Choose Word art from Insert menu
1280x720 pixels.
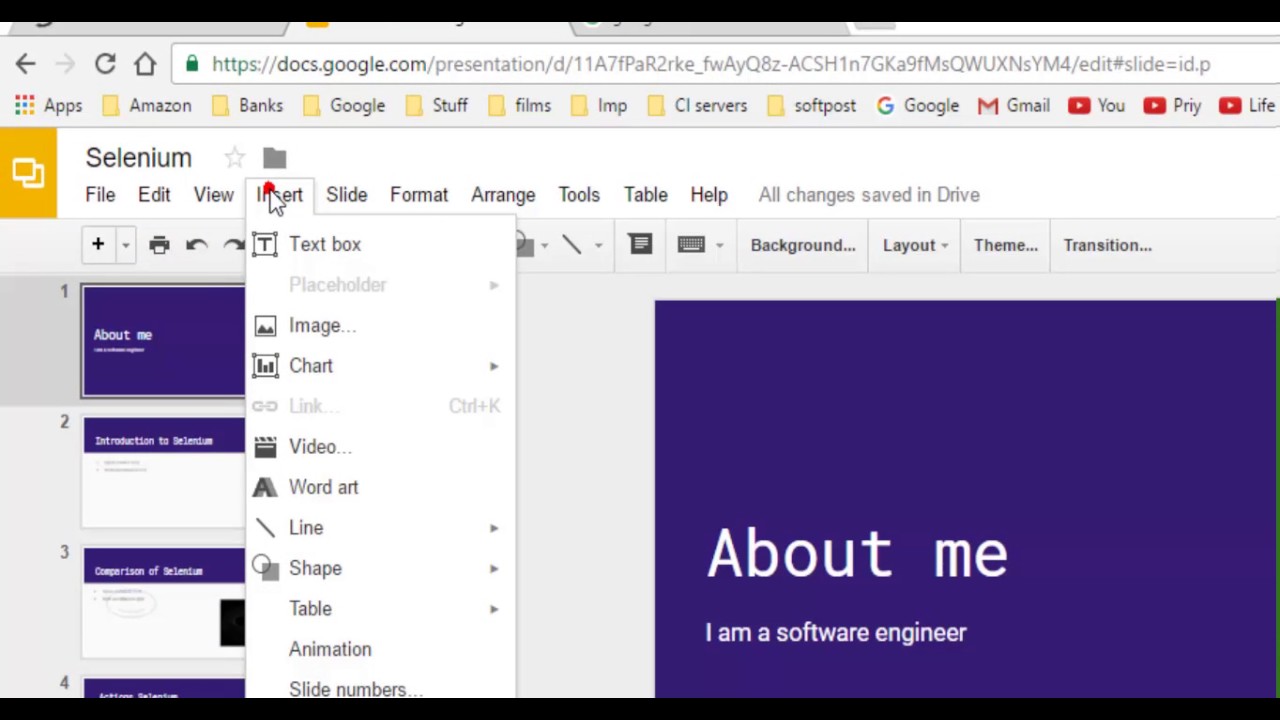click(380, 487)
